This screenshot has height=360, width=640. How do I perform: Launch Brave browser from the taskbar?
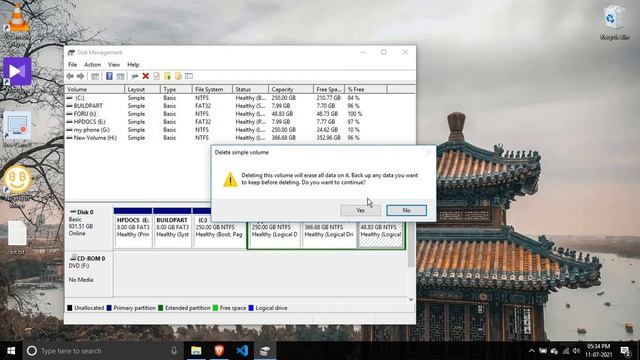tap(219, 351)
